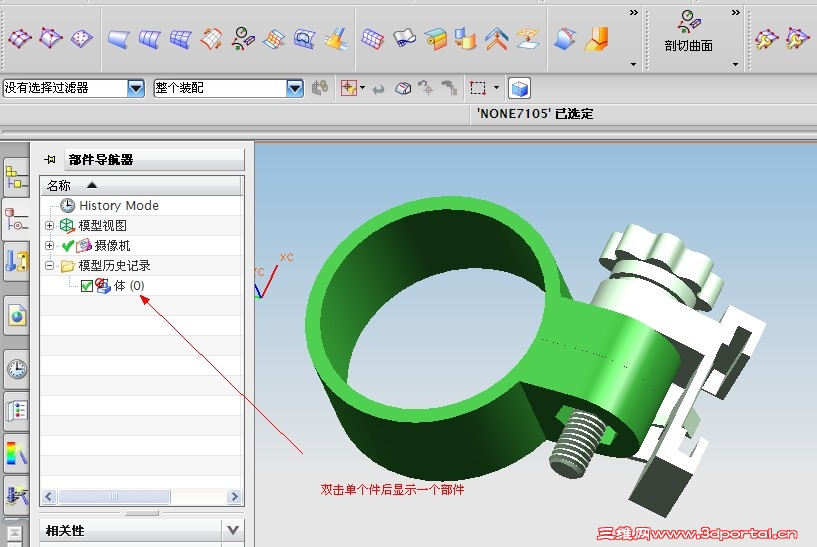Click the navigator horizontal scrollbar thumb

115,496
